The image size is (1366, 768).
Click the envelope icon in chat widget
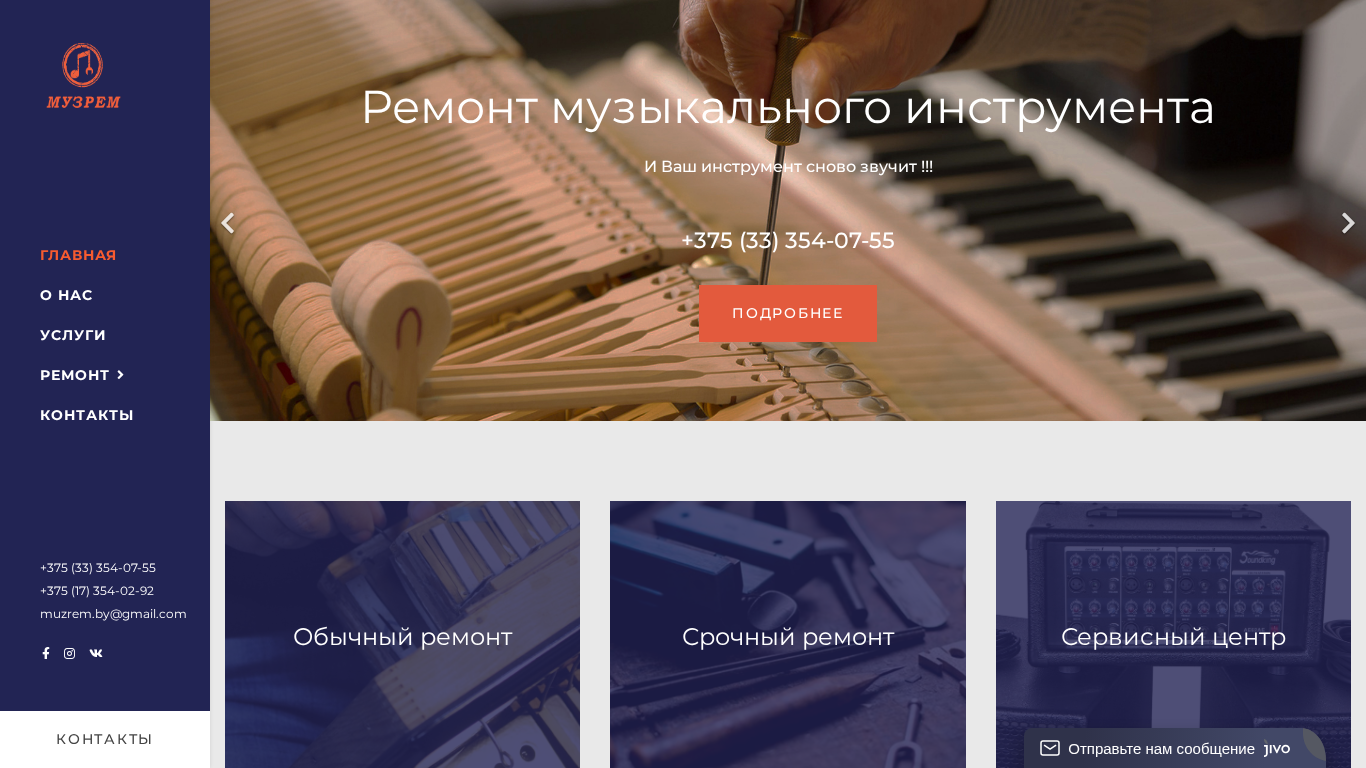(1049, 748)
